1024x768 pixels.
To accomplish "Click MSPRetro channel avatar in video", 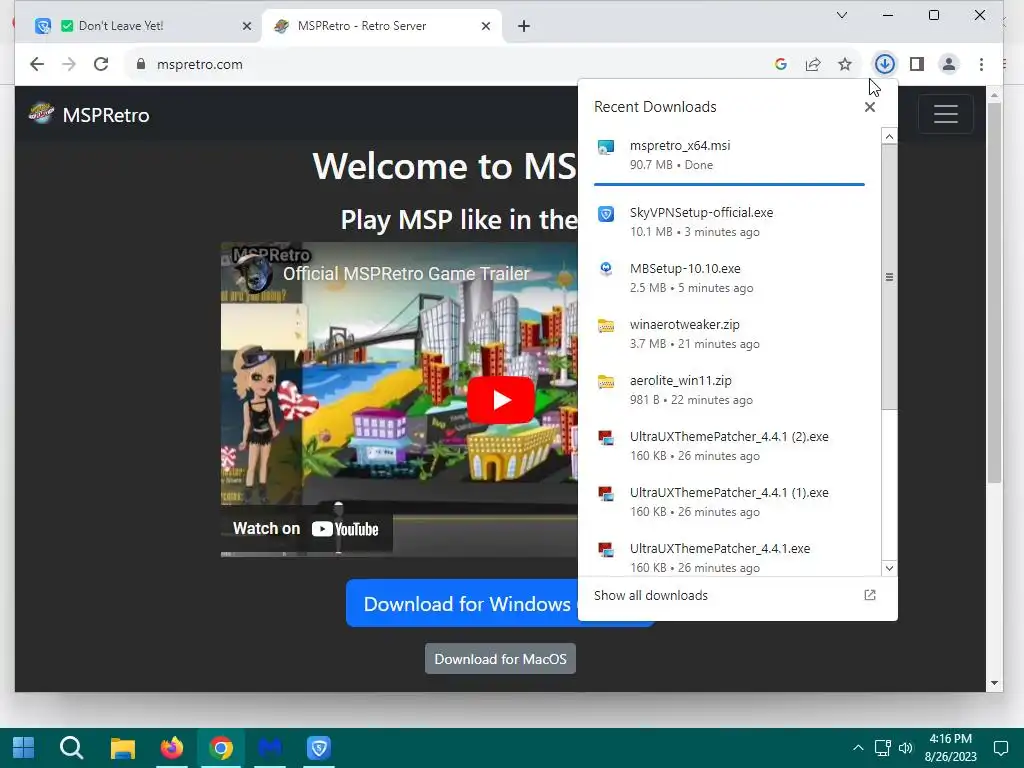I will click(255, 273).
